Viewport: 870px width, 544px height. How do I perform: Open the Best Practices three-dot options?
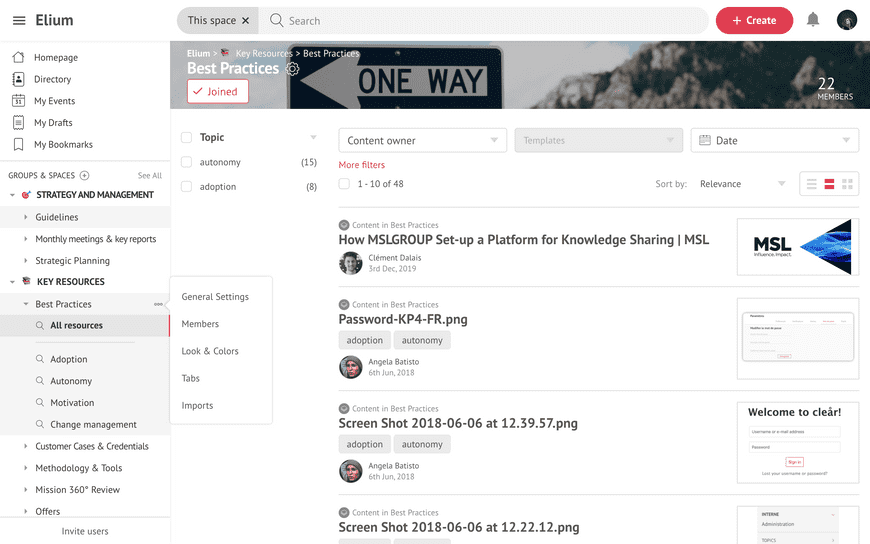tap(158, 304)
